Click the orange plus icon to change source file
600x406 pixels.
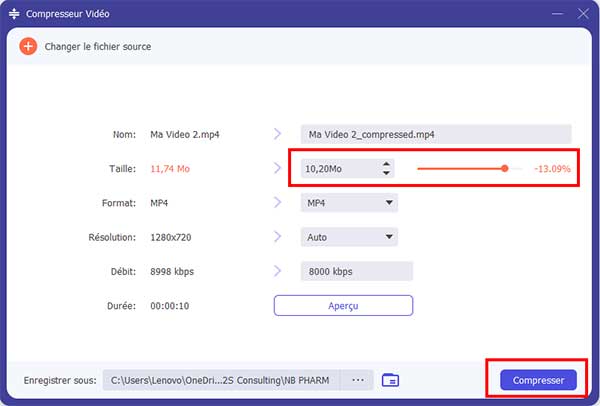coord(28,46)
